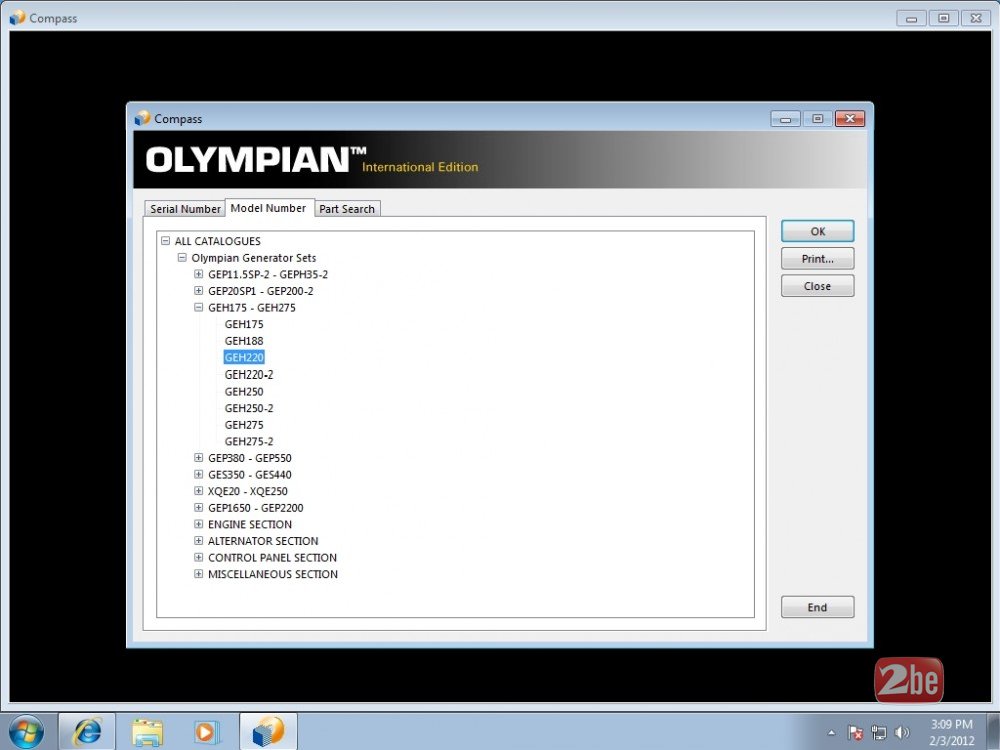1000x750 pixels.
Task: Minimize the outer Compass window
Action: 911,18
